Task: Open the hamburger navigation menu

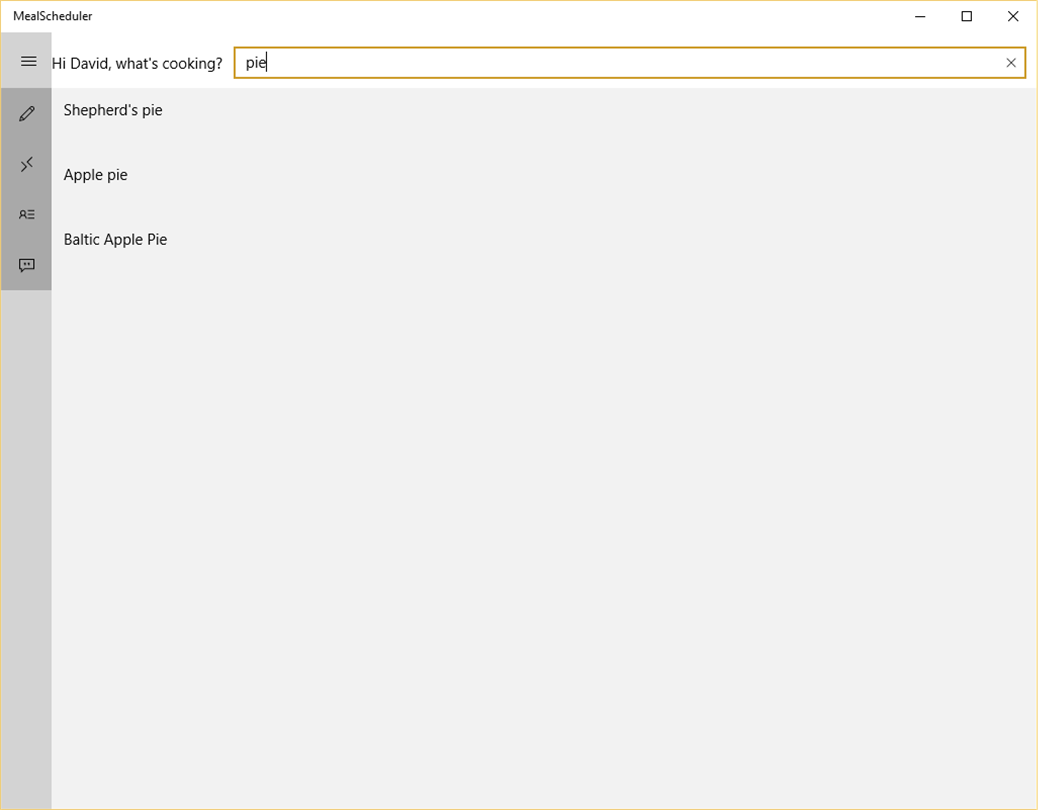Action: click(x=28, y=62)
